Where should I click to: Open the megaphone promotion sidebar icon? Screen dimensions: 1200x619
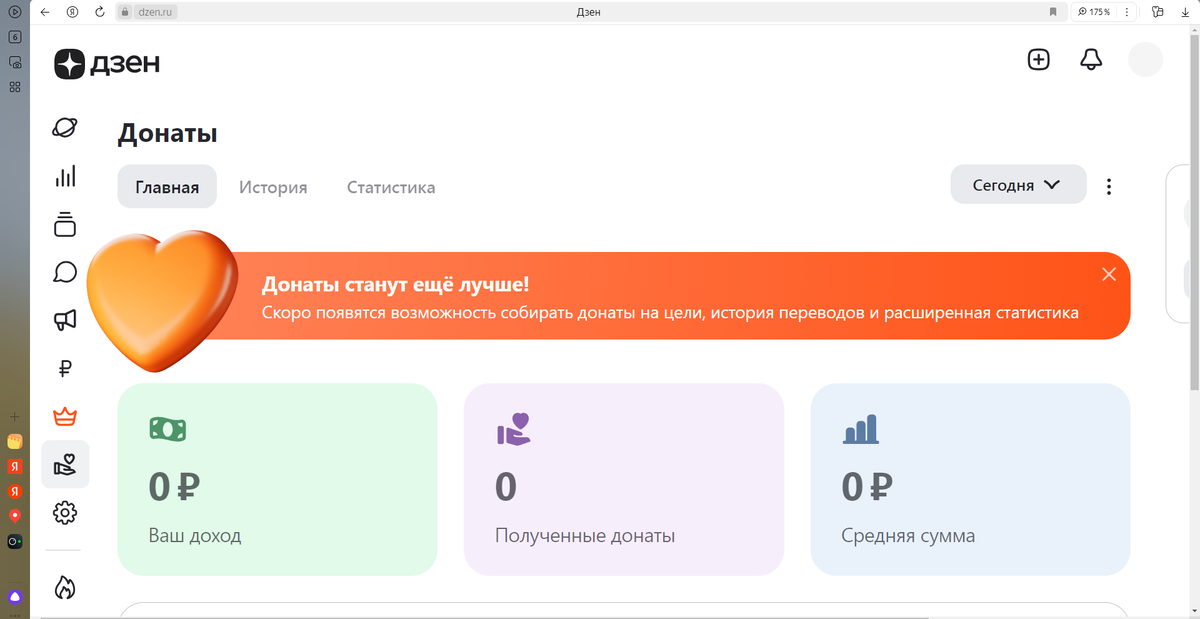click(65, 320)
